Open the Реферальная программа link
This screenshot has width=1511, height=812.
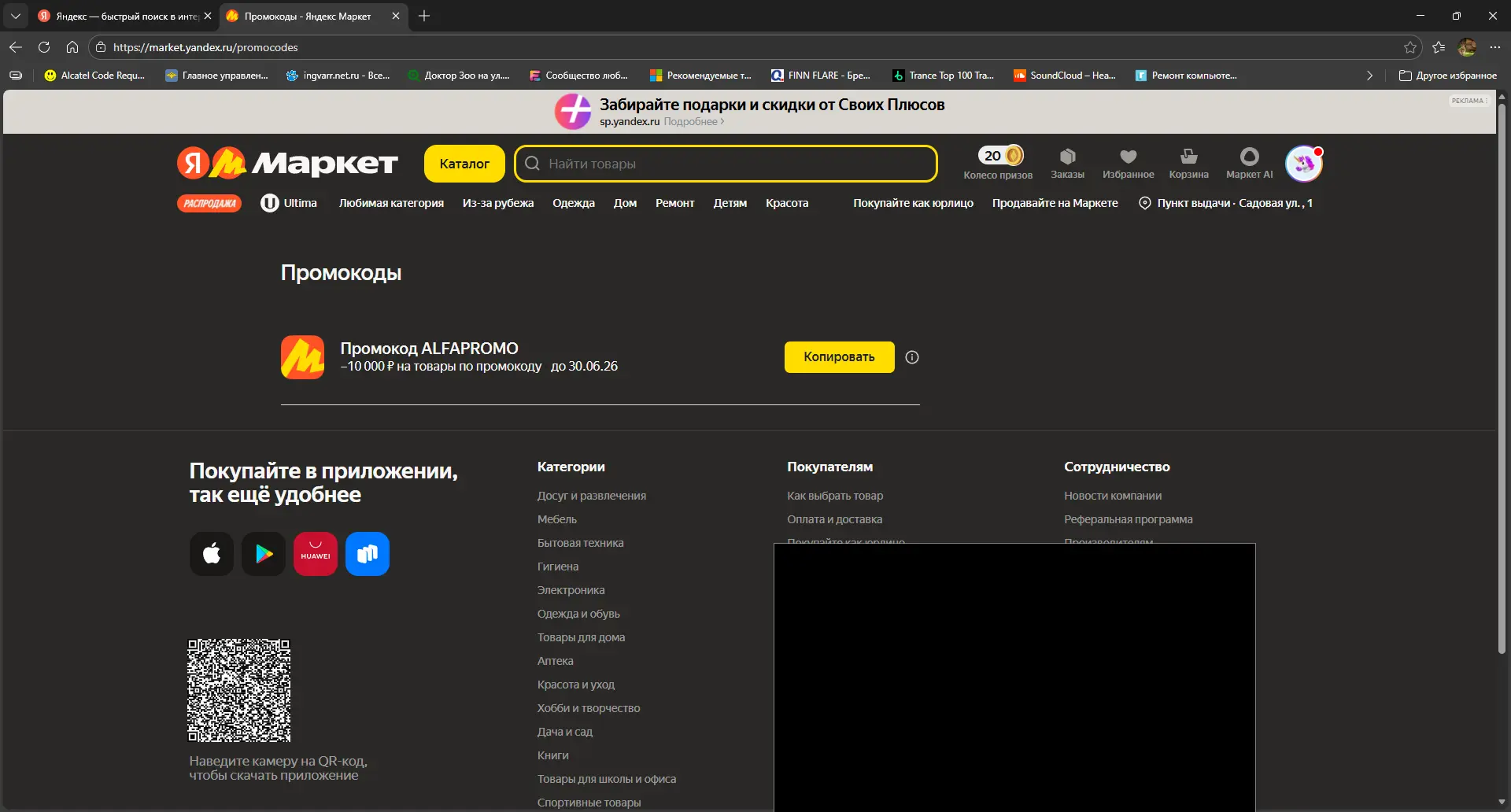[1129, 519]
